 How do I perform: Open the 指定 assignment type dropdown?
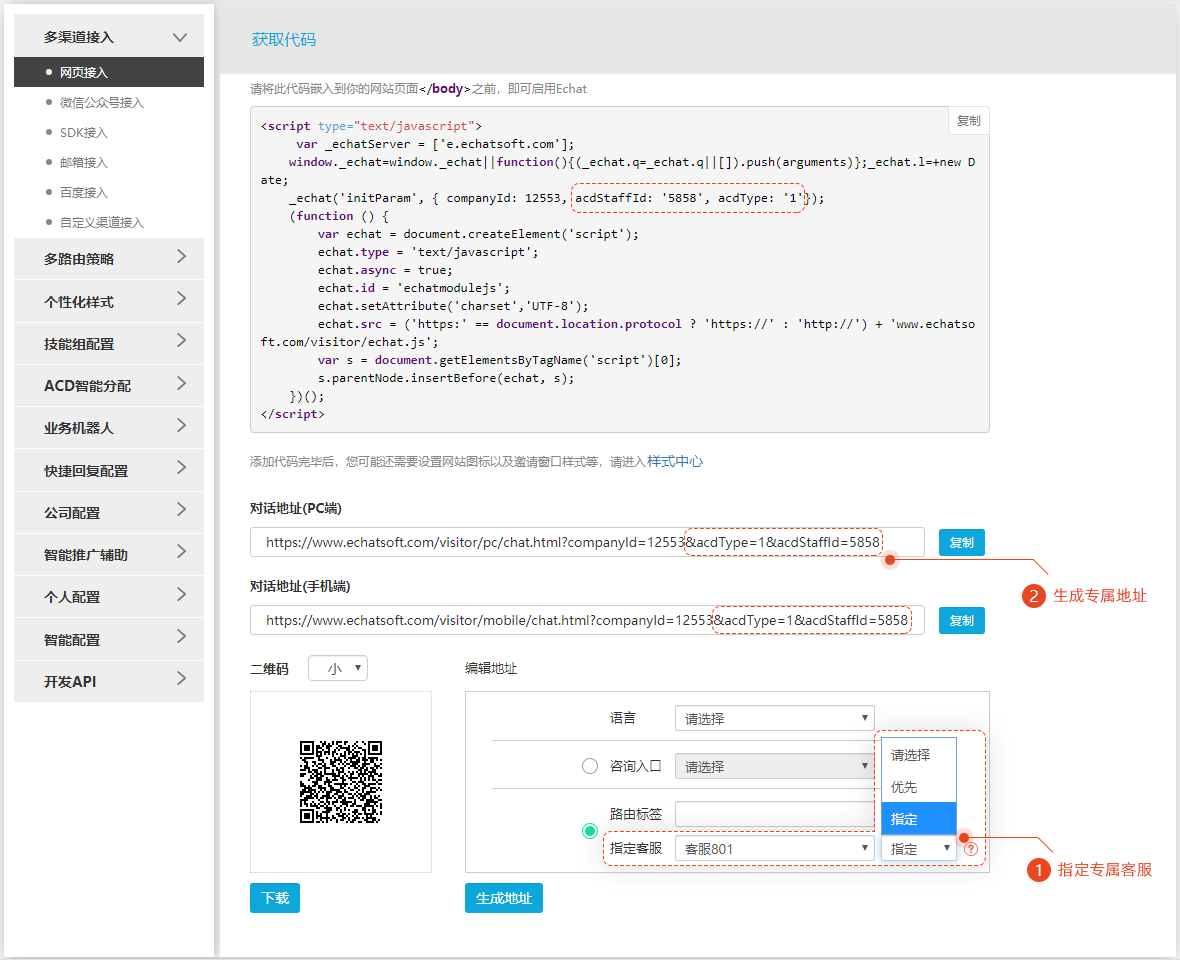tap(919, 849)
